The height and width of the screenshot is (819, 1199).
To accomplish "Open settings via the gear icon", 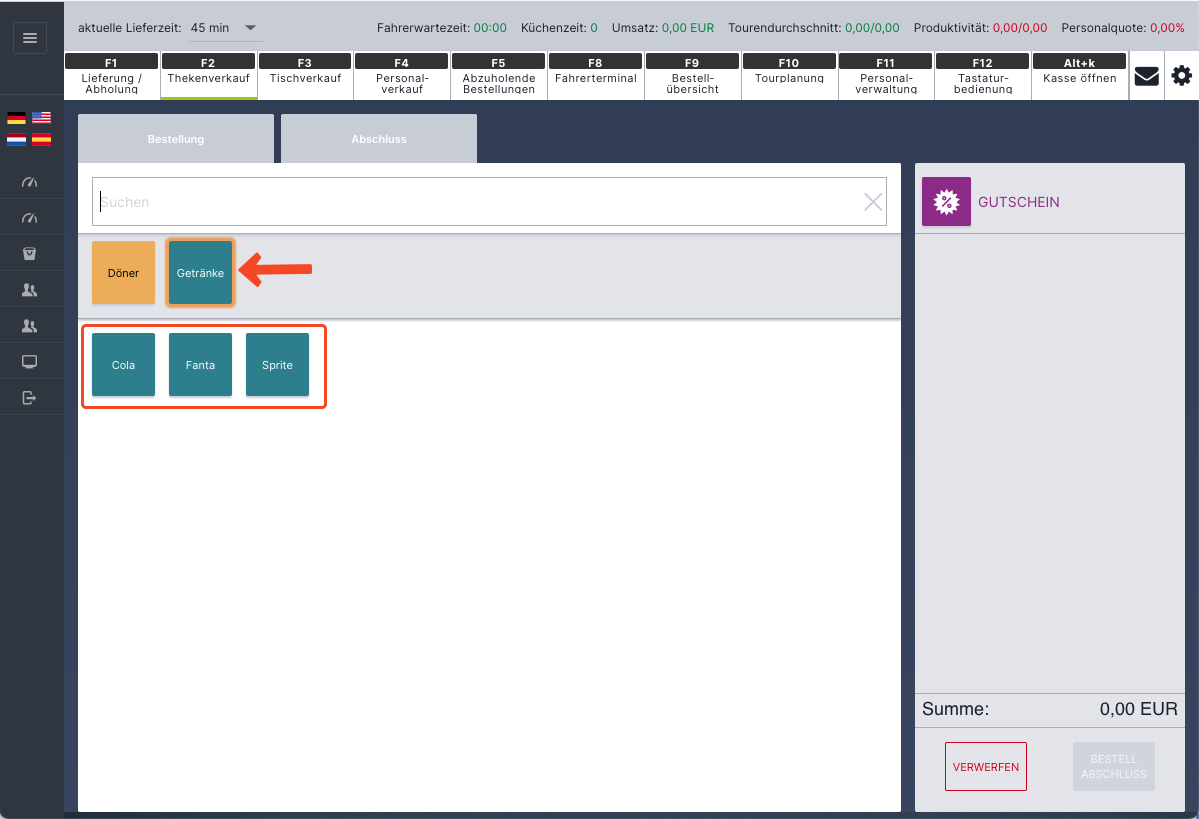I will click(1181, 76).
